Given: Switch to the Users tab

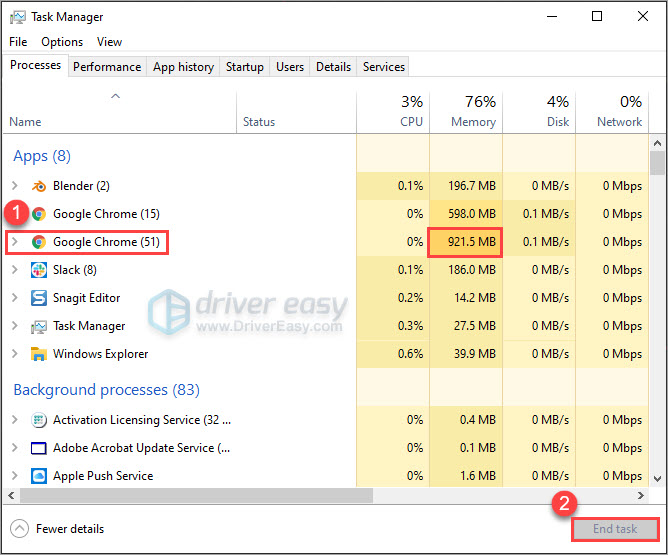Looking at the screenshot, I should coord(290,67).
